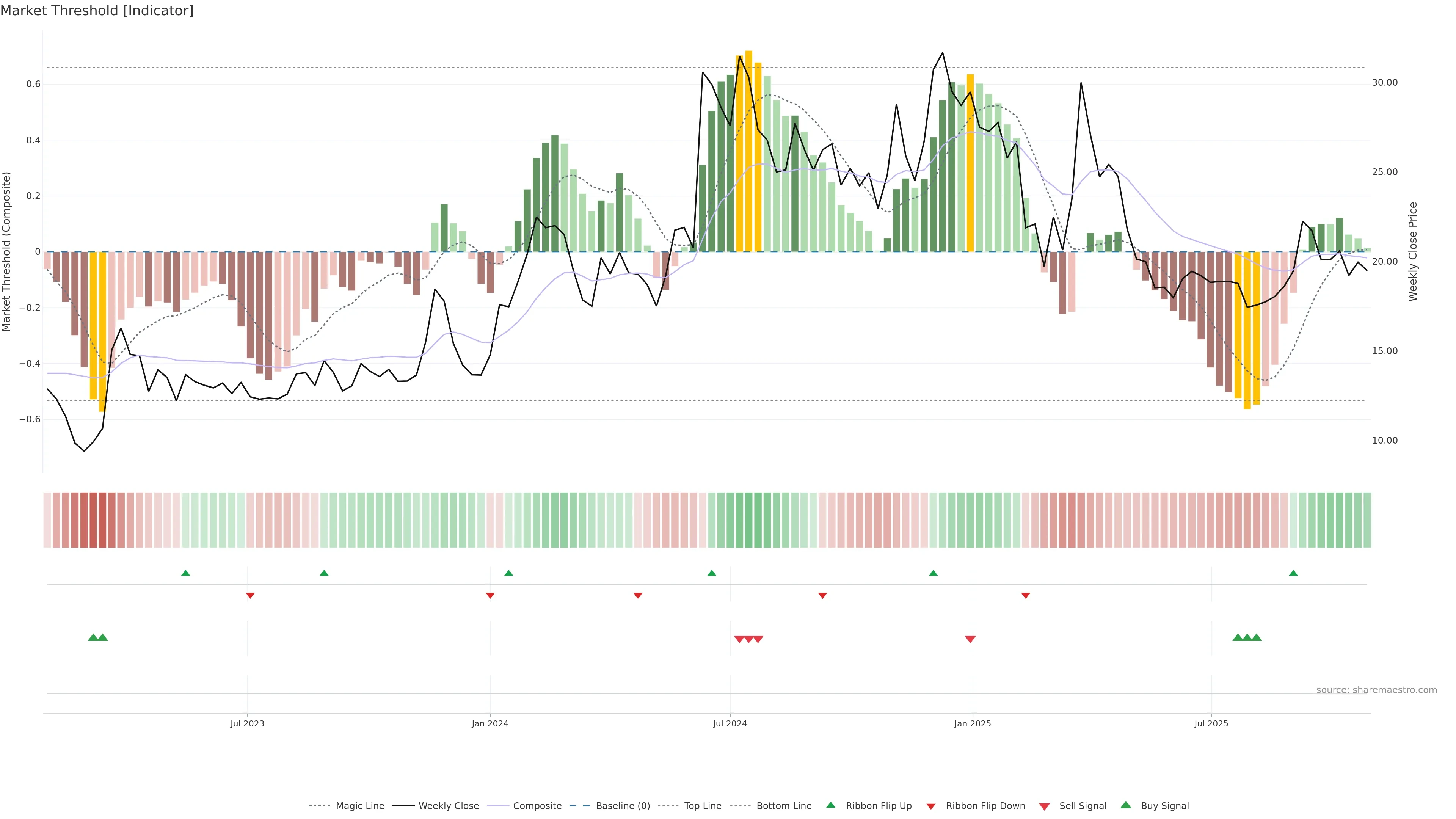Viewport: 1456px width, 819px height.
Task: Click the source: sharemaestro.com text
Action: pyautogui.click(x=1376, y=690)
